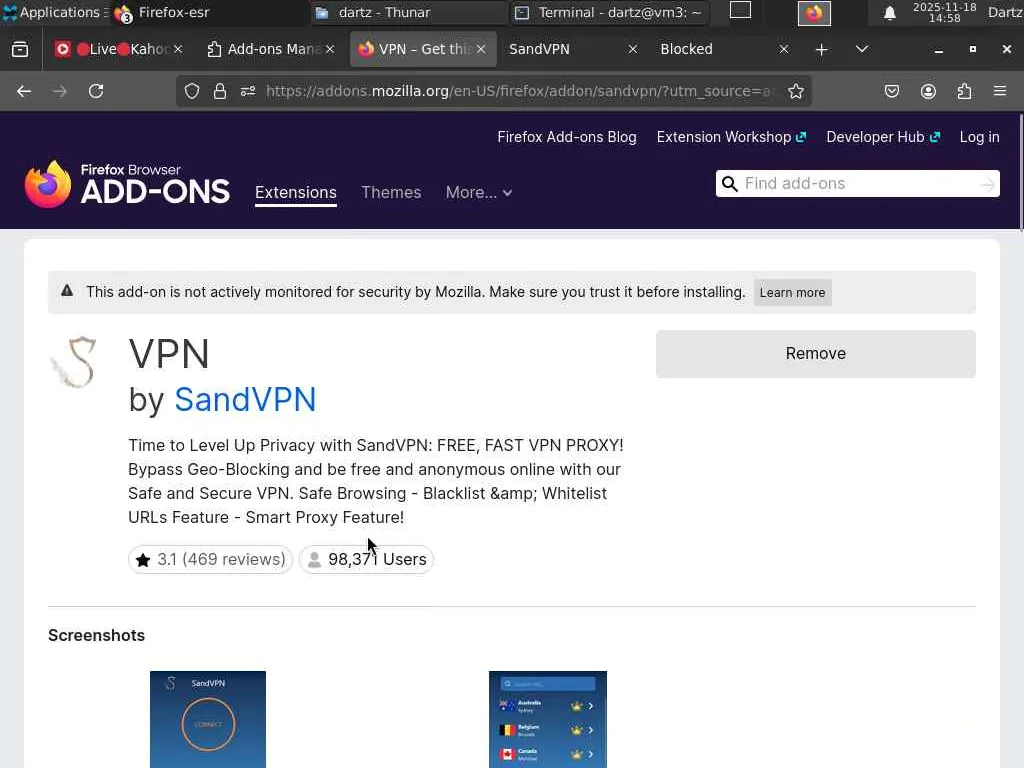Open the 3.1 (469 reviews) rating badge
Viewport: 1024px width, 768px height.
point(210,560)
